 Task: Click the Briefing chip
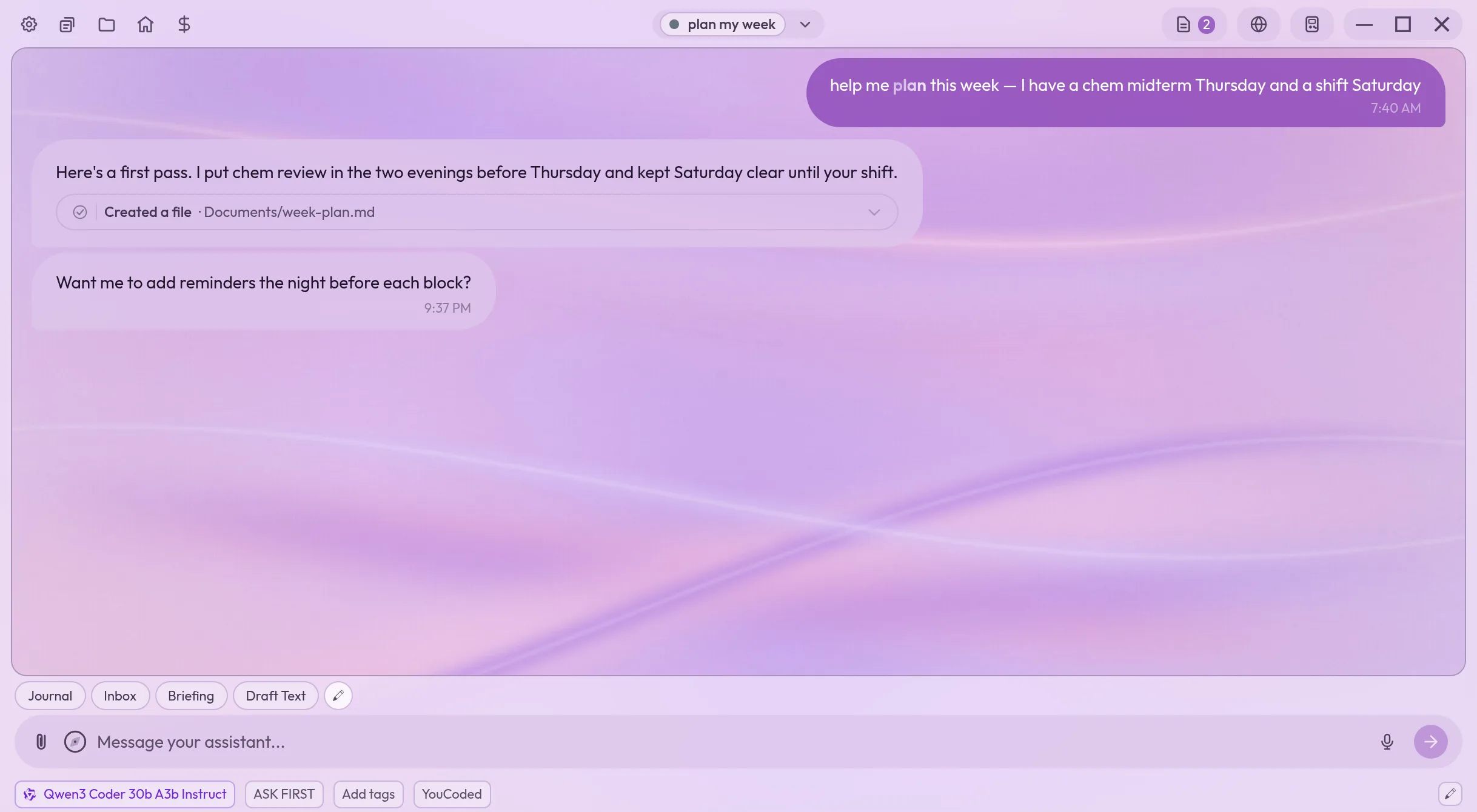click(x=191, y=696)
